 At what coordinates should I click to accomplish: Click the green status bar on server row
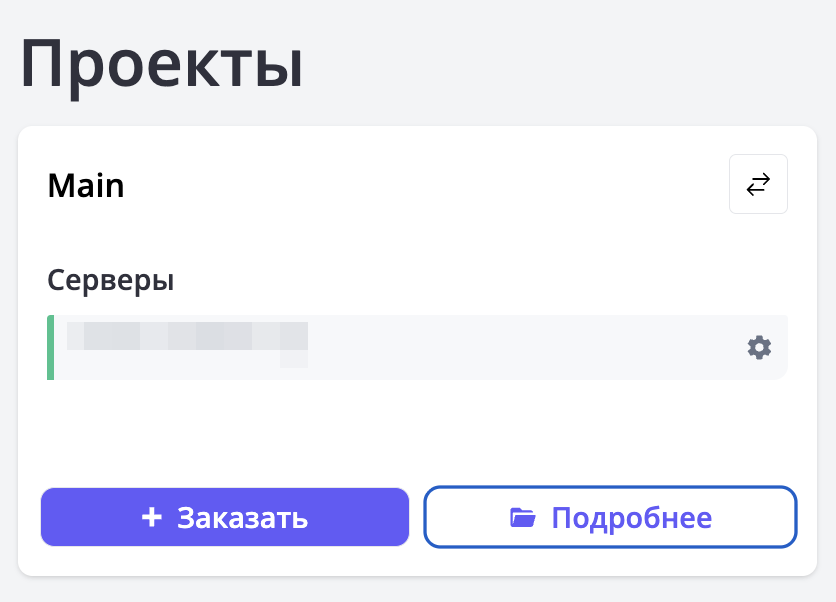coord(50,347)
